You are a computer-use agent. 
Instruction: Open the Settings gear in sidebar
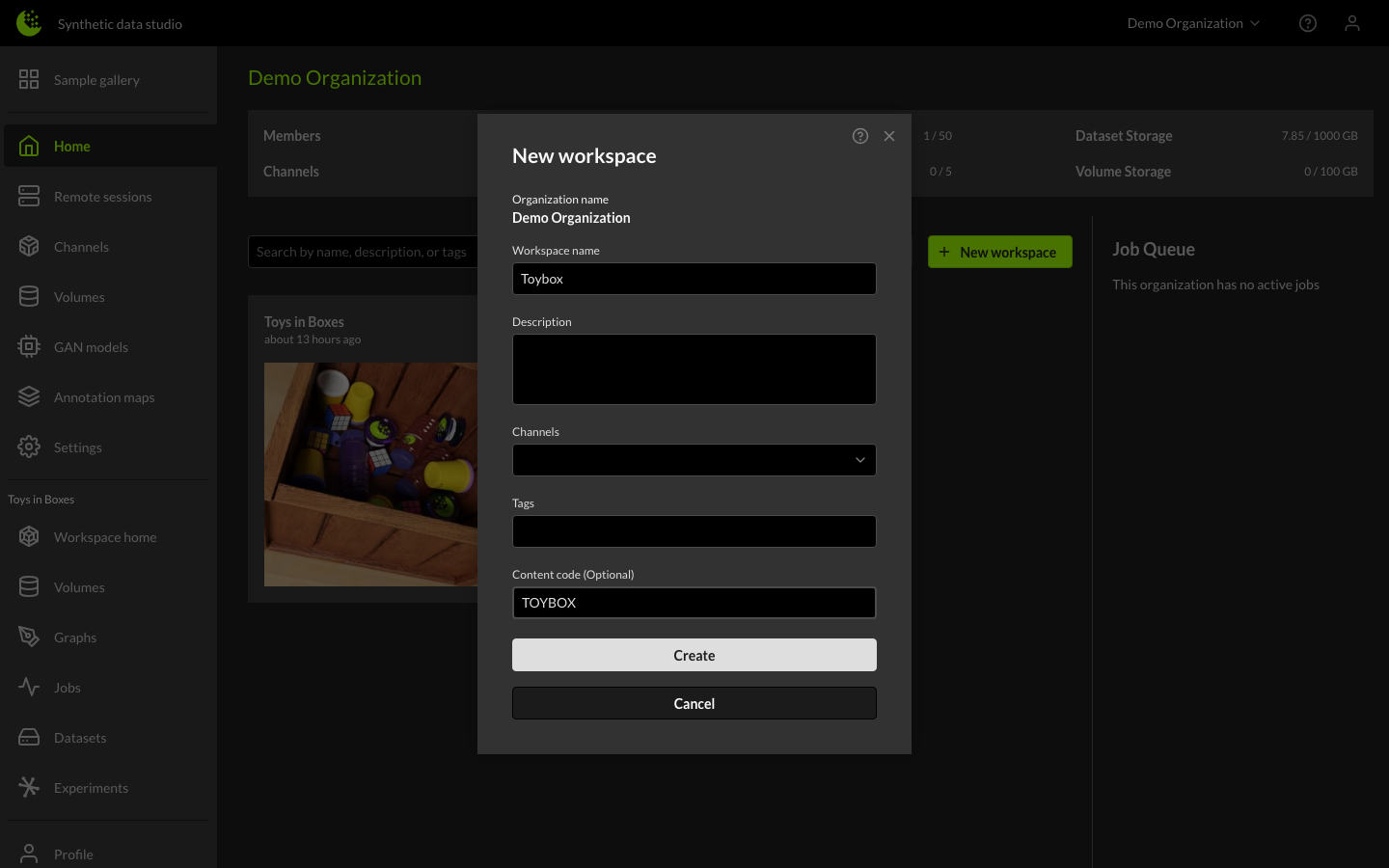pos(29,447)
